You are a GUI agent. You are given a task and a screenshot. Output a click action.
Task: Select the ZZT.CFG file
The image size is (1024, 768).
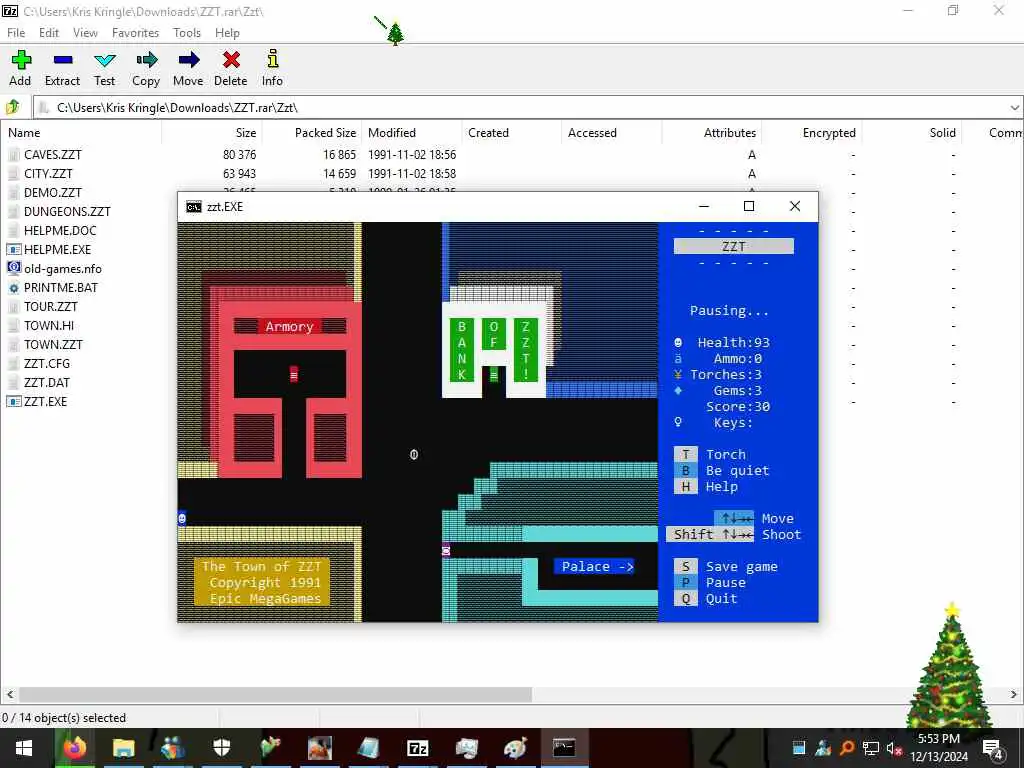[47, 363]
